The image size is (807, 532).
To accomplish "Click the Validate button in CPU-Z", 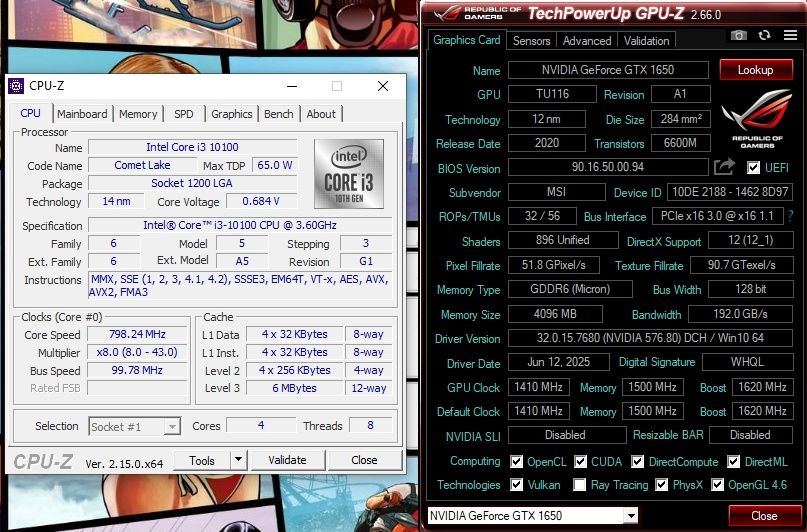I will [287, 459].
